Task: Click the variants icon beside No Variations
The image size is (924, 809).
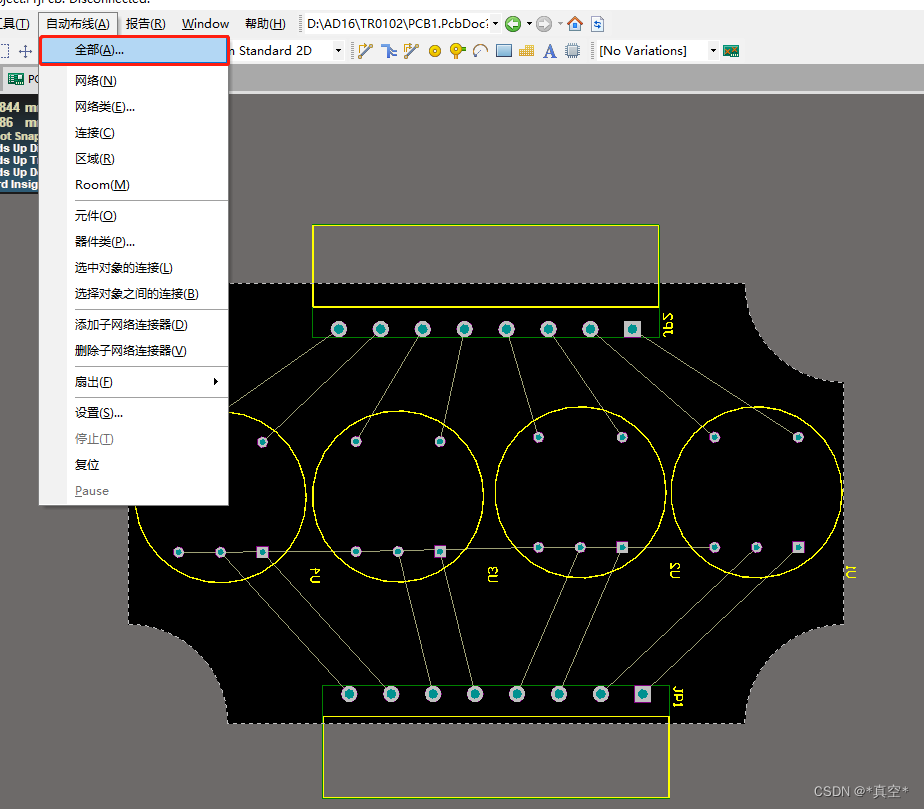Action: point(731,51)
